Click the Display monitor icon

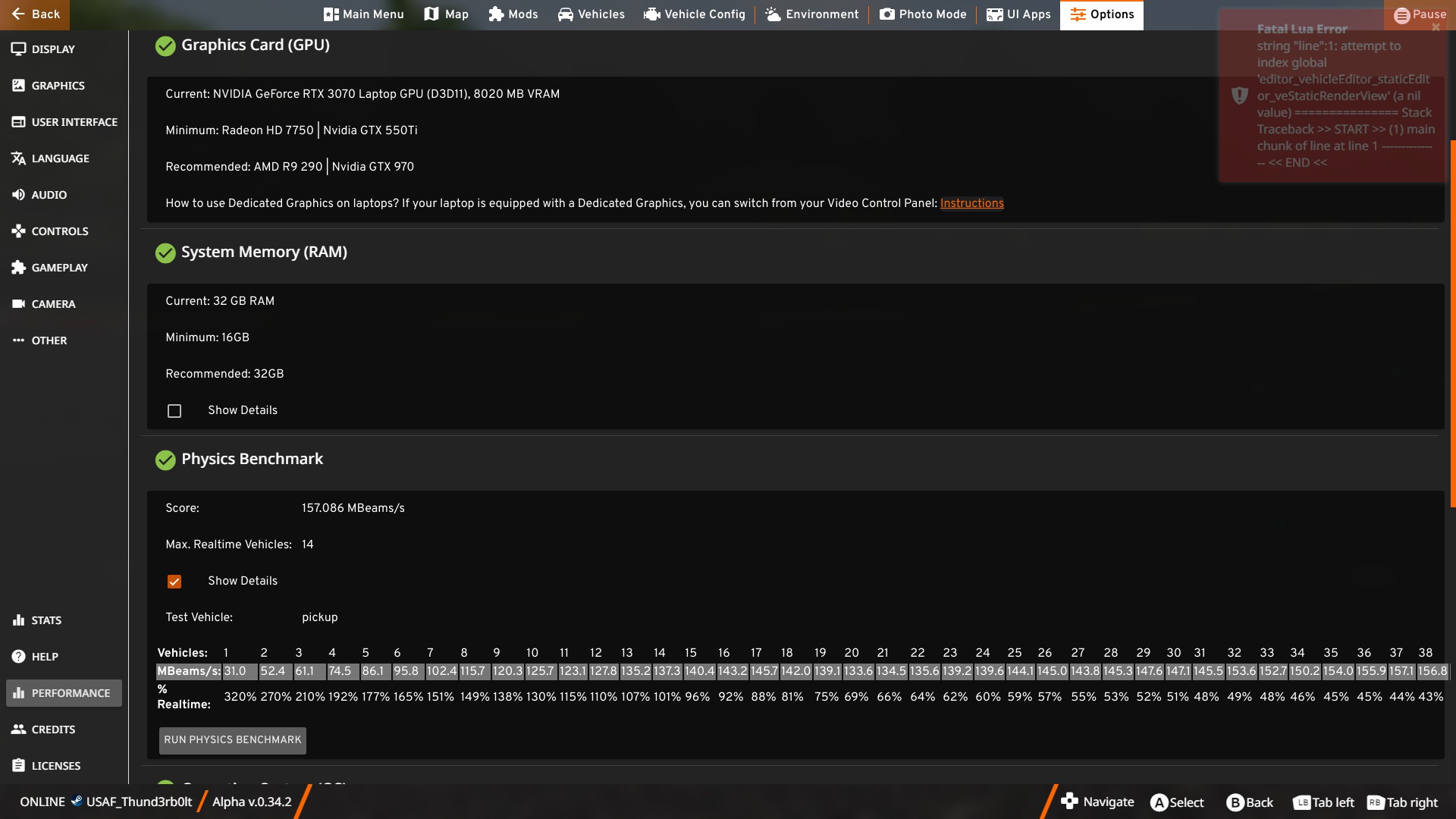18,49
